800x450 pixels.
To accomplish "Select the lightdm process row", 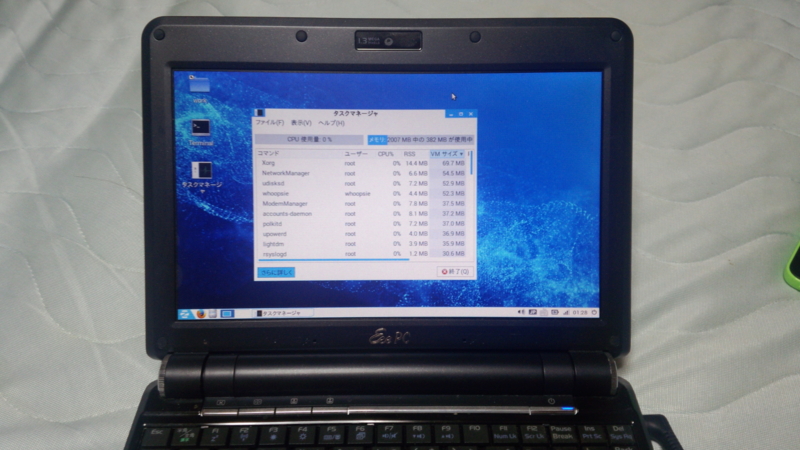I will click(x=361, y=244).
